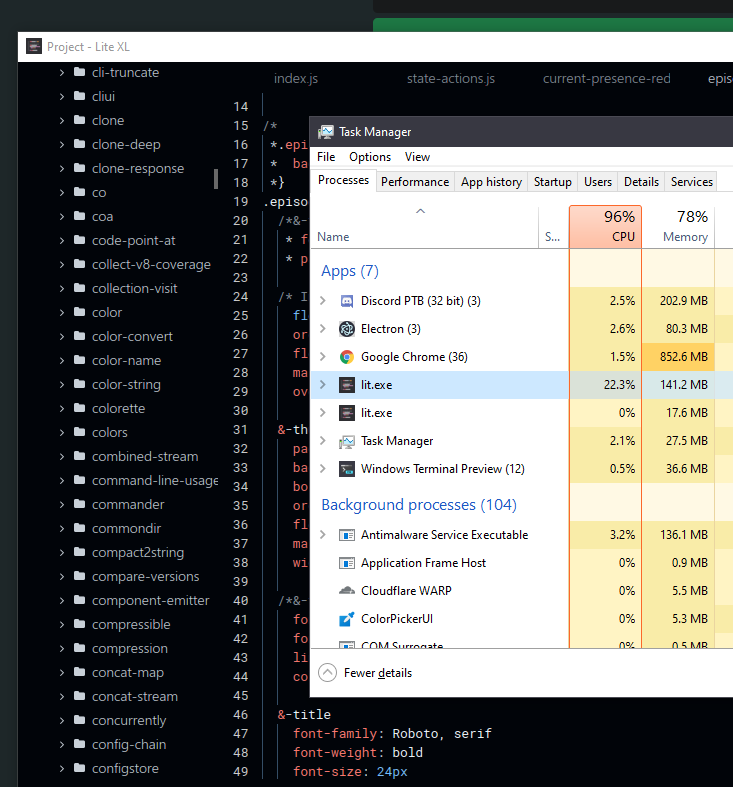
Task: Open the state-actions.js editor tab
Action: pos(451,79)
